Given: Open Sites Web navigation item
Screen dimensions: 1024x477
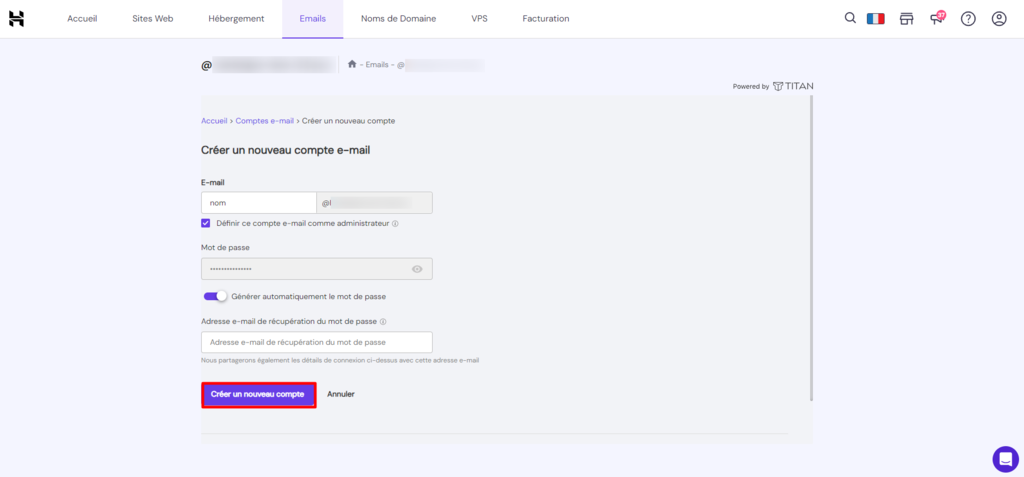Looking at the screenshot, I should pos(153,19).
